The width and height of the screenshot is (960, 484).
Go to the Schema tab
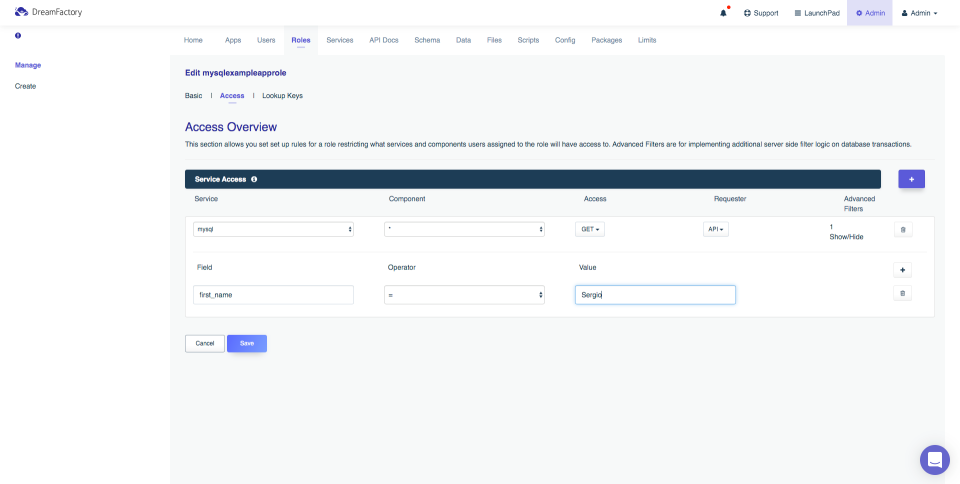point(427,40)
